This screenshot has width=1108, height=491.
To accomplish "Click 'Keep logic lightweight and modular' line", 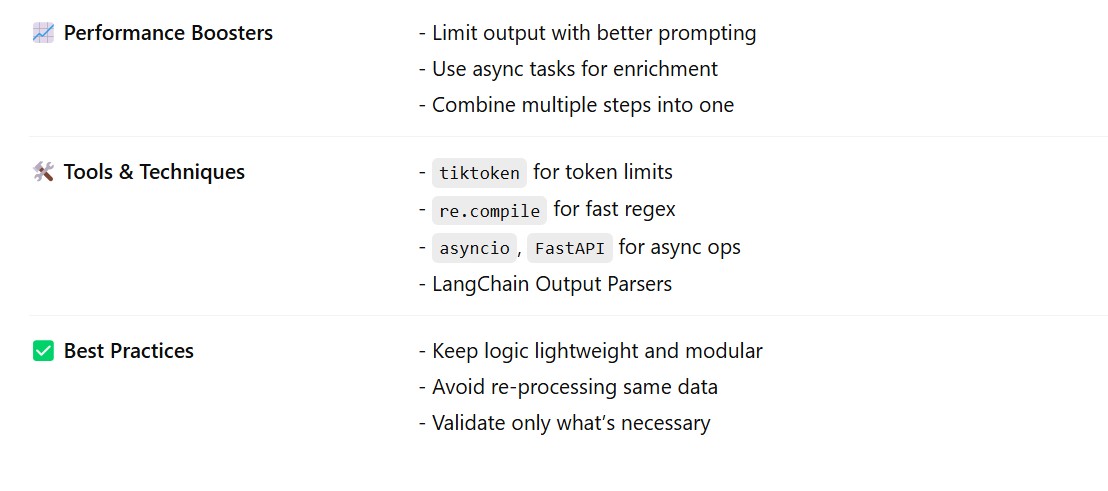I will (x=597, y=351).
